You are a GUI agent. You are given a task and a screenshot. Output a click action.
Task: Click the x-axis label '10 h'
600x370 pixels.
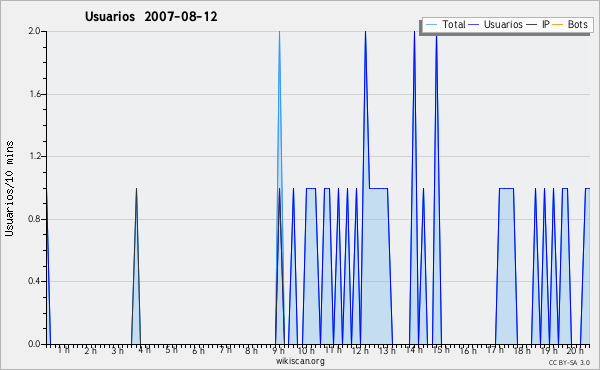point(306,350)
